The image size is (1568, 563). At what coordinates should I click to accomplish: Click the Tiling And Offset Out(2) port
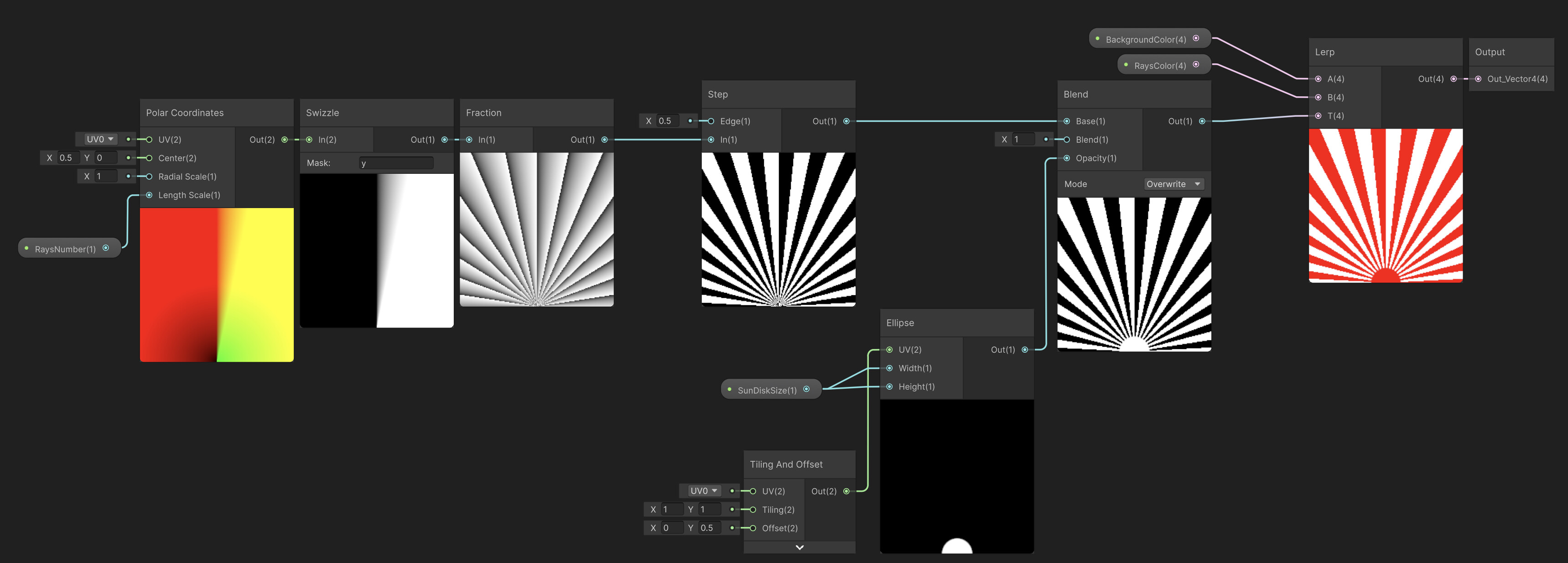pyautogui.click(x=846, y=491)
